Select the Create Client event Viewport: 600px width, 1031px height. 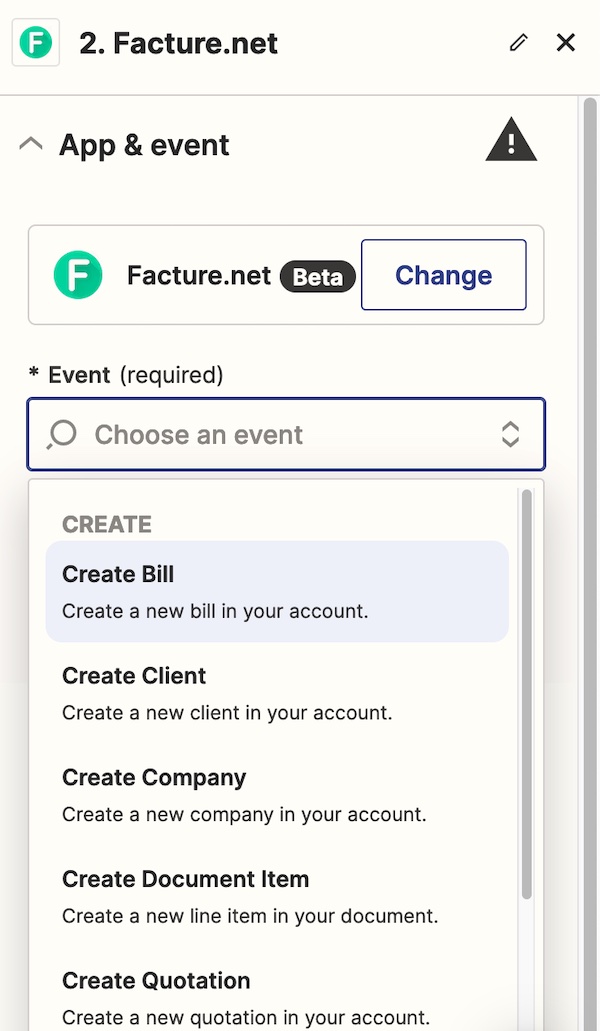click(277, 693)
